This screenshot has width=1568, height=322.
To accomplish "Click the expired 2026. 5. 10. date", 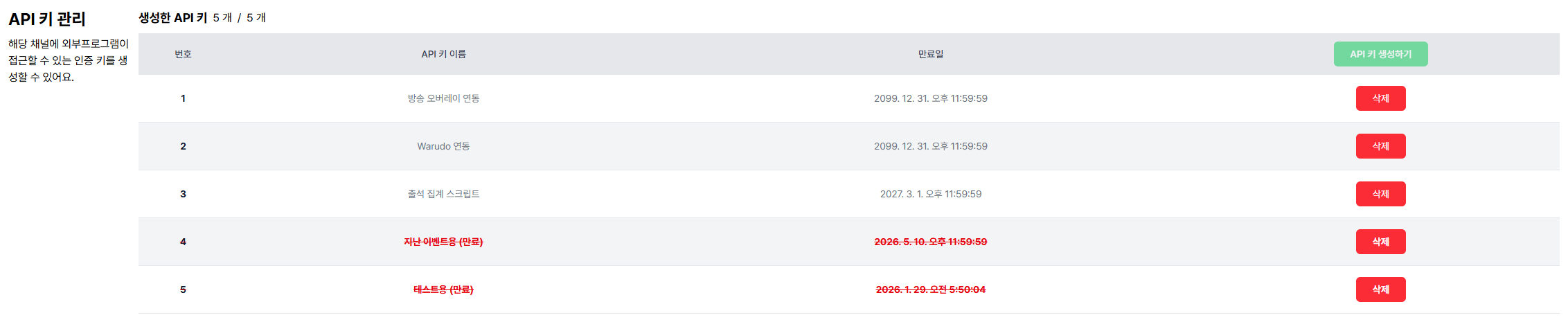I will tap(931, 242).
